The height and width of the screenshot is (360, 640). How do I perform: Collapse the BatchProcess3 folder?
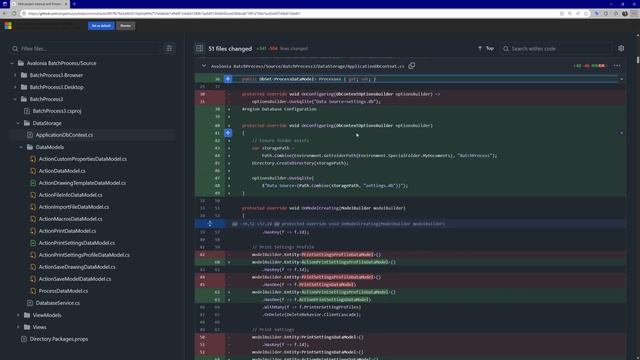coord(15,99)
